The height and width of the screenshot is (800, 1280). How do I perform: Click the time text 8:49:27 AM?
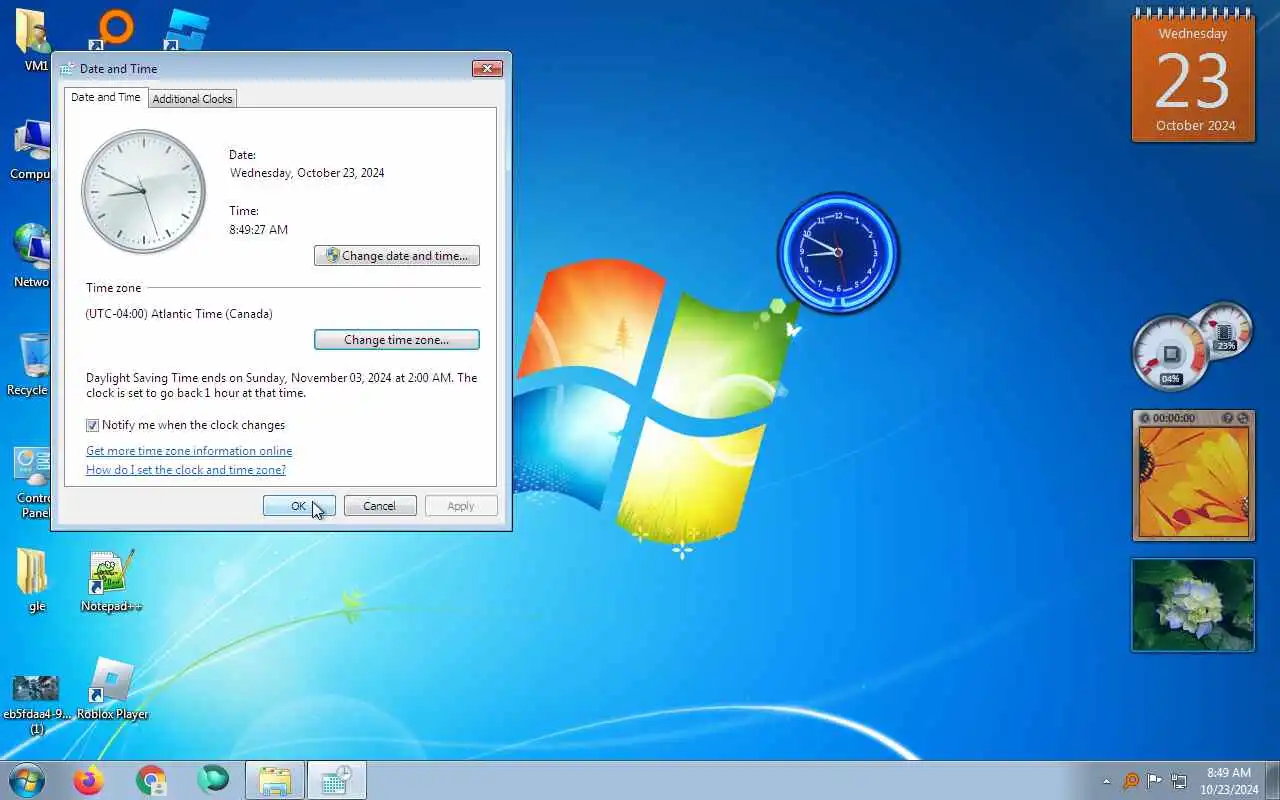[x=259, y=230]
